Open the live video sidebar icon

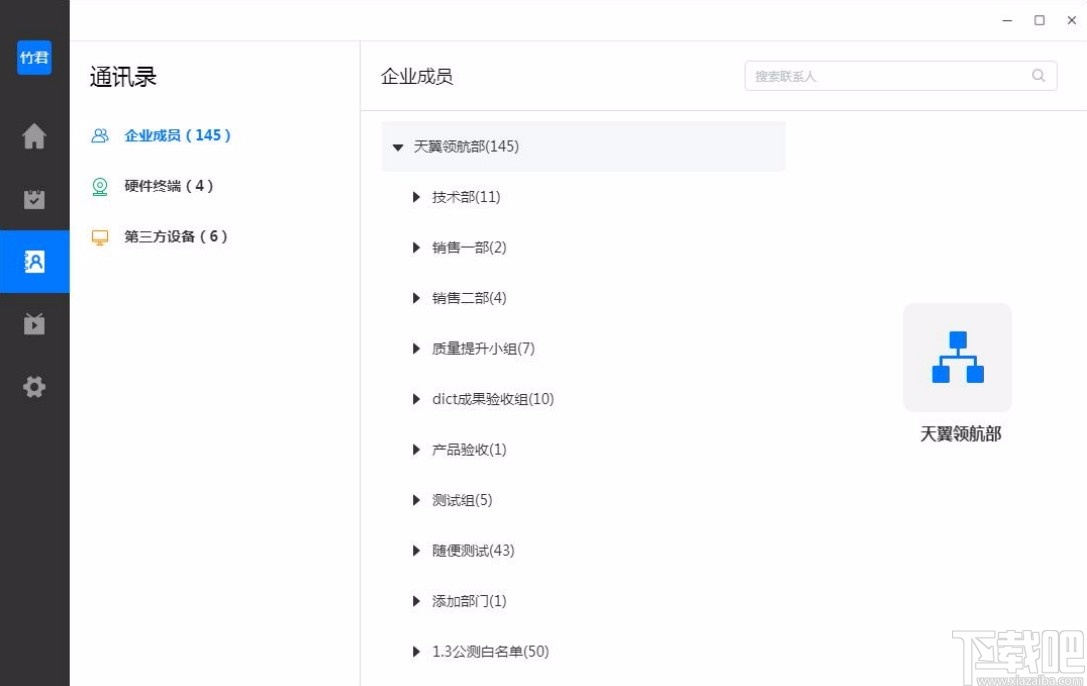pyautogui.click(x=34, y=324)
